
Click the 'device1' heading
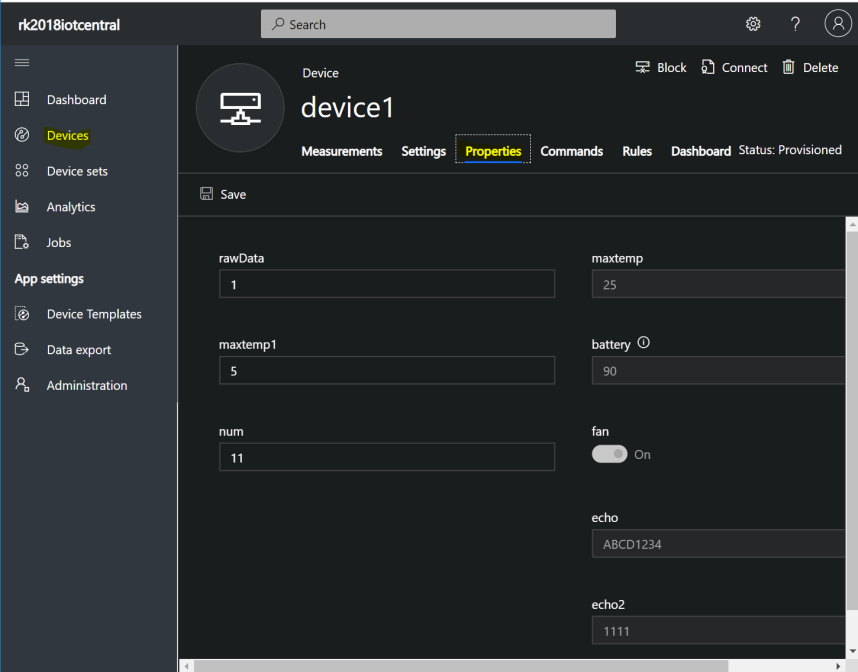(x=347, y=107)
